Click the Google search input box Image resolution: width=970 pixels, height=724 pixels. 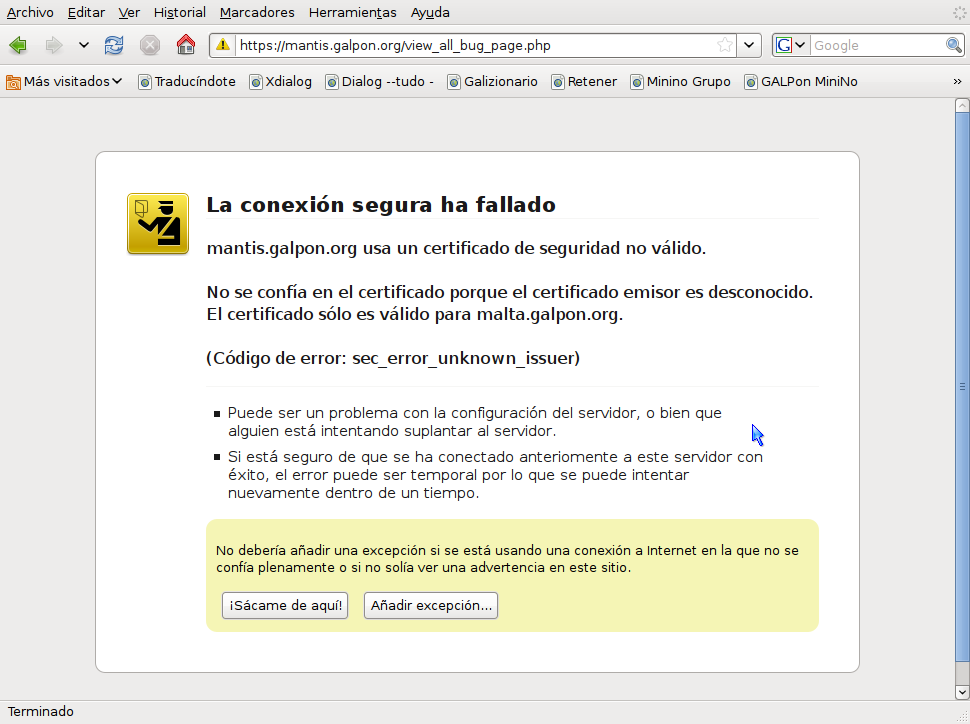point(877,45)
